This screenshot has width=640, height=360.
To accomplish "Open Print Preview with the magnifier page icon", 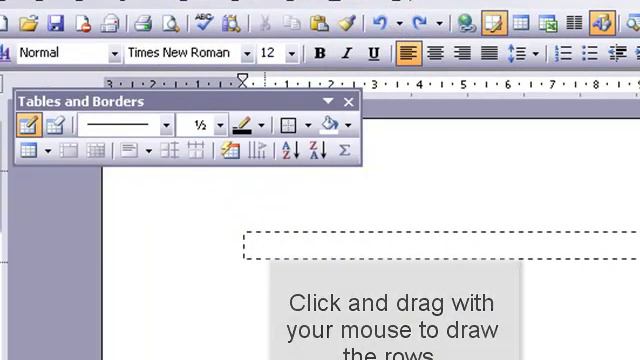I will tap(171, 23).
